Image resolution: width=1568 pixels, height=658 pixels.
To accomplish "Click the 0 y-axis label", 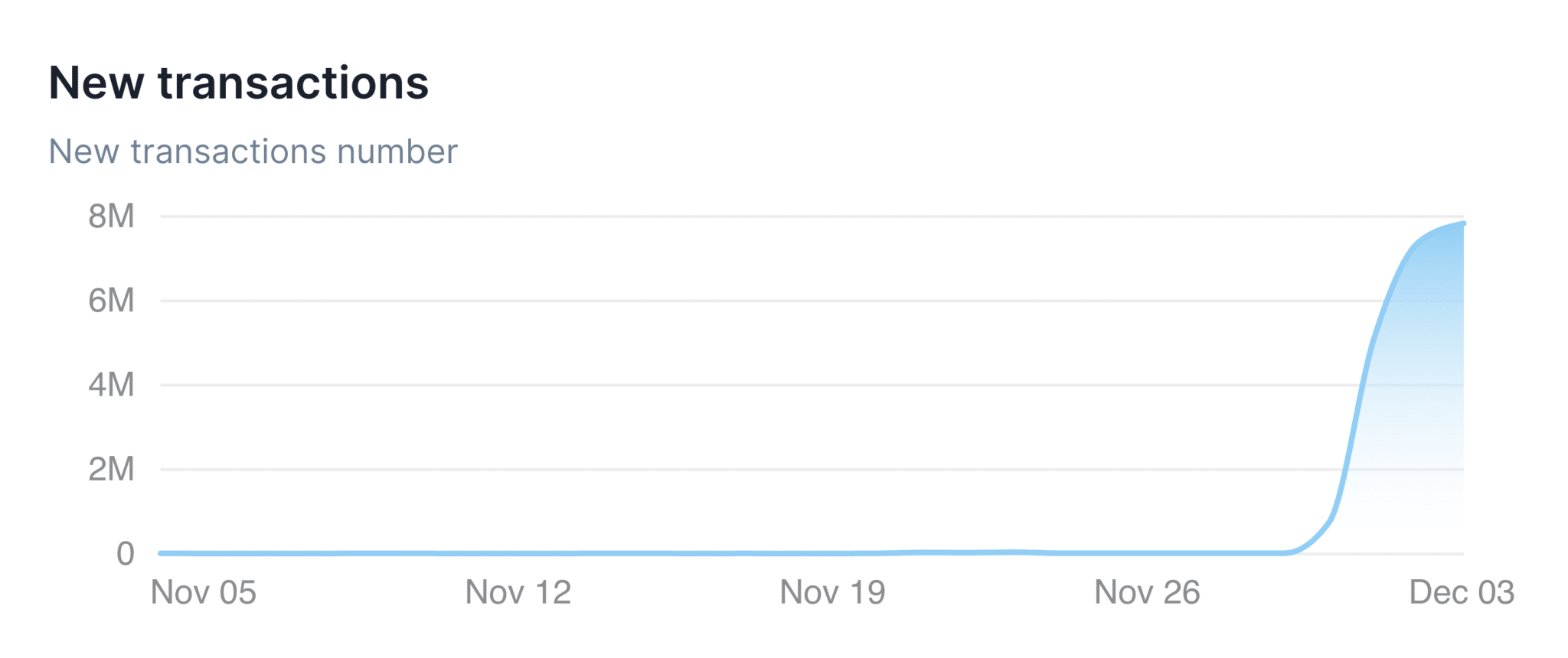I will click(125, 553).
